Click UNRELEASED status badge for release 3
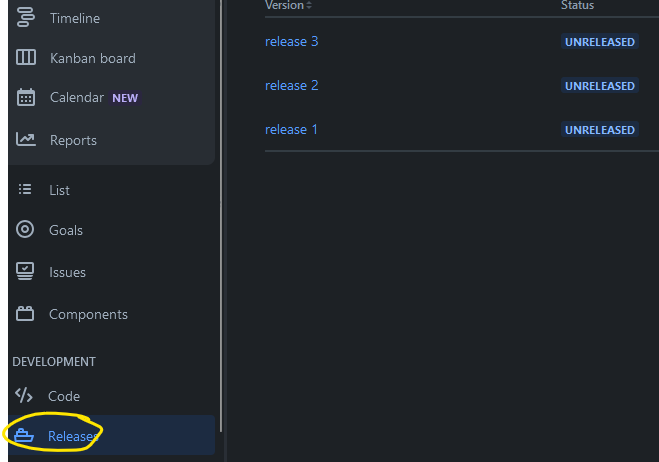This screenshot has height=462, width=659. click(x=599, y=42)
